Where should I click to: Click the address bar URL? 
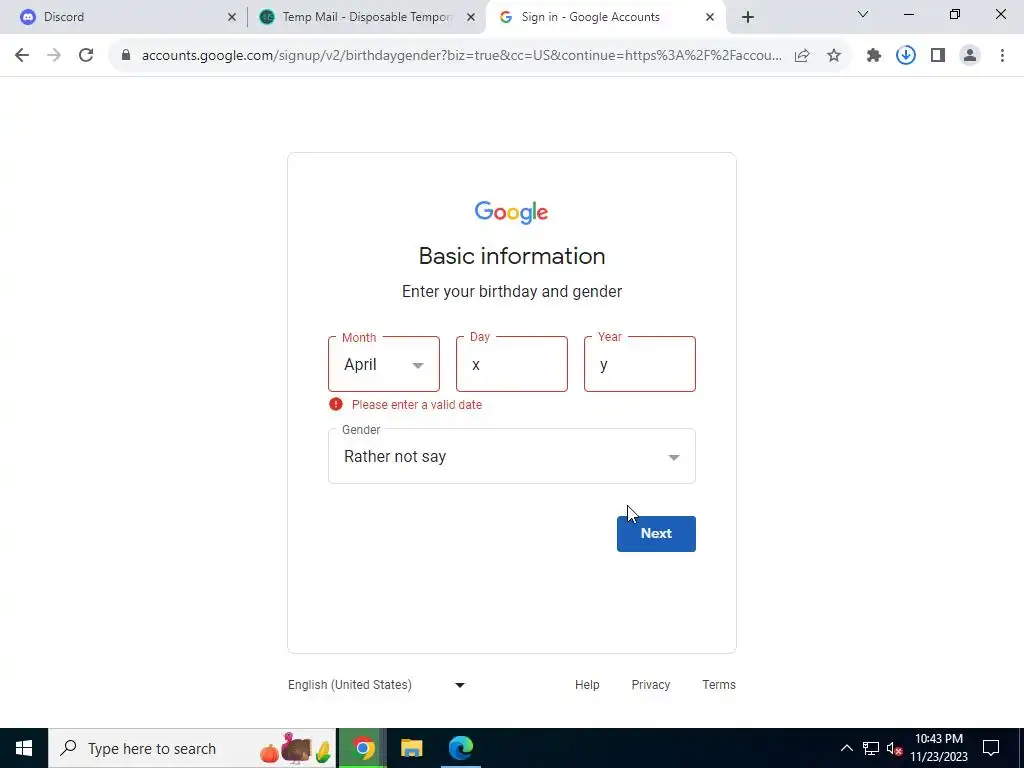pos(461,56)
